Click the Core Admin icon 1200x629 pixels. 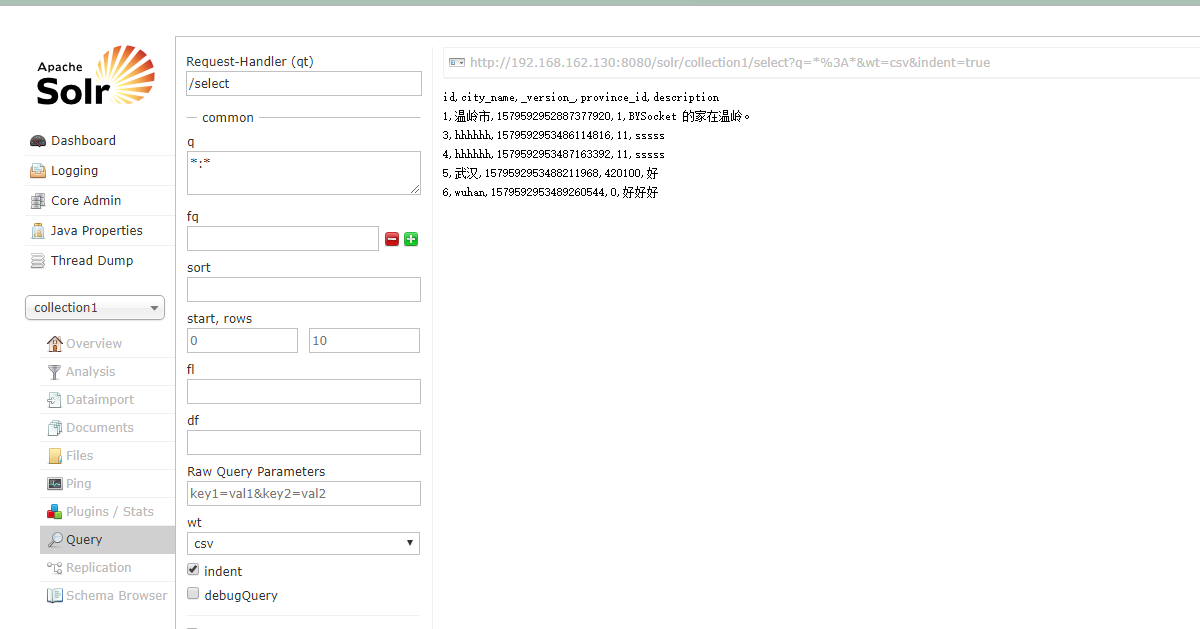(38, 201)
